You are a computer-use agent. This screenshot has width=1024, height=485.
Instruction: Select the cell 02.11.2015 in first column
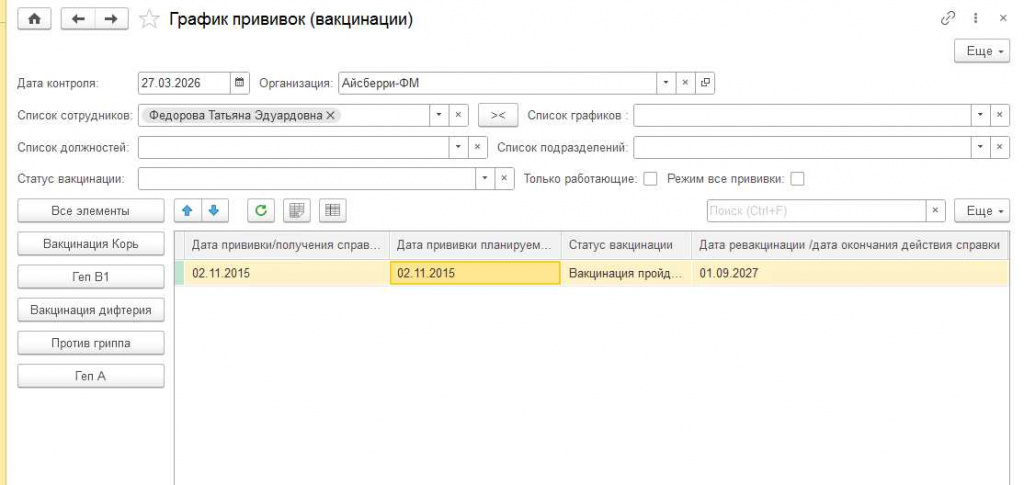point(286,273)
